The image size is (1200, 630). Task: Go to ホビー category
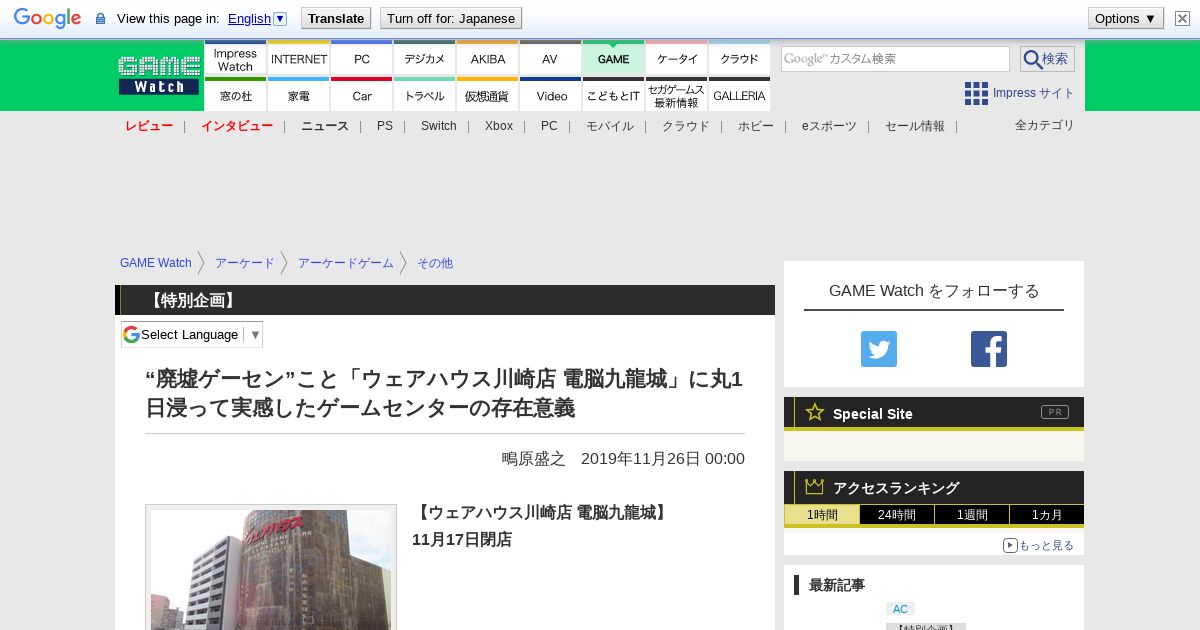click(756, 126)
